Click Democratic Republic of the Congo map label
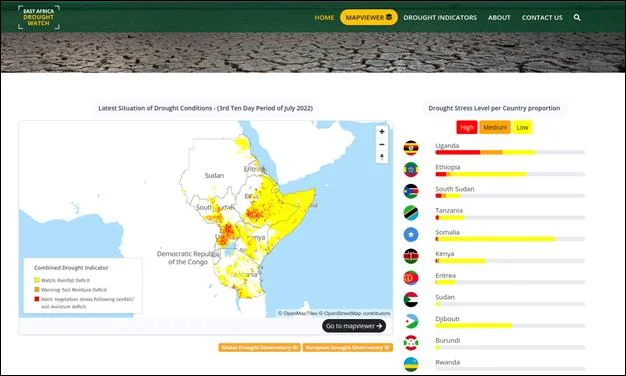 click(188, 258)
